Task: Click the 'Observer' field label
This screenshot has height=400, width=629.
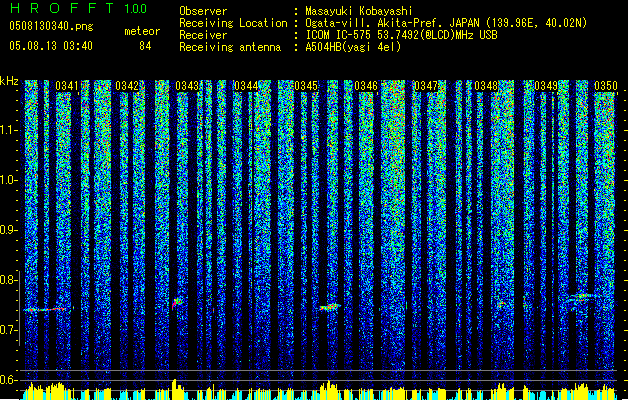Action: pos(203,11)
